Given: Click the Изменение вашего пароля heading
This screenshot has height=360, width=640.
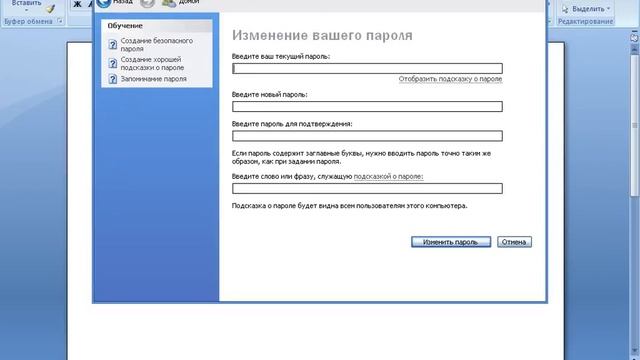Looking at the screenshot, I should point(322,36).
